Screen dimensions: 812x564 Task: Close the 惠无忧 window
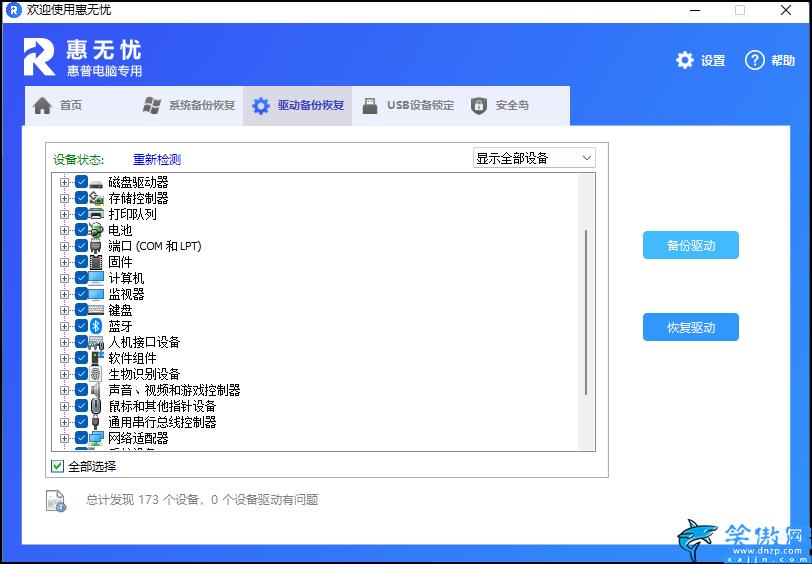tap(786, 10)
